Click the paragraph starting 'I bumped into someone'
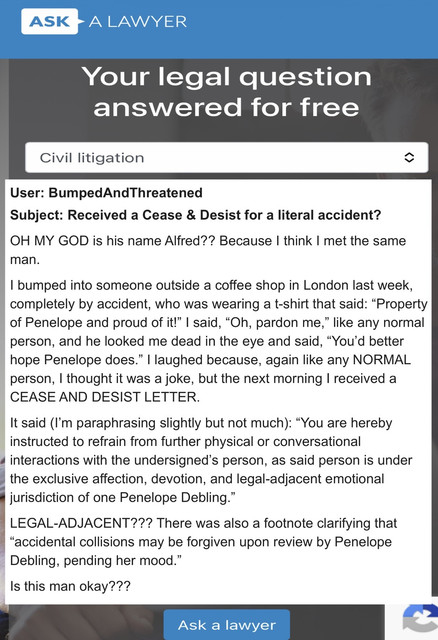Viewport: 438px width, 640px height. (218, 341)
